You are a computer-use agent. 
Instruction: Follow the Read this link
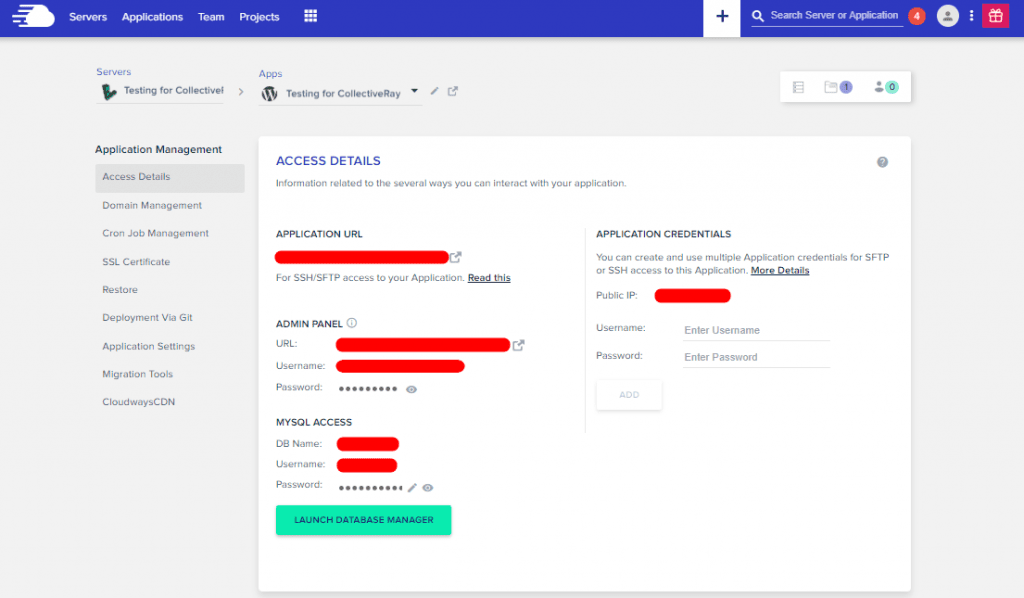tap(489, 278)
